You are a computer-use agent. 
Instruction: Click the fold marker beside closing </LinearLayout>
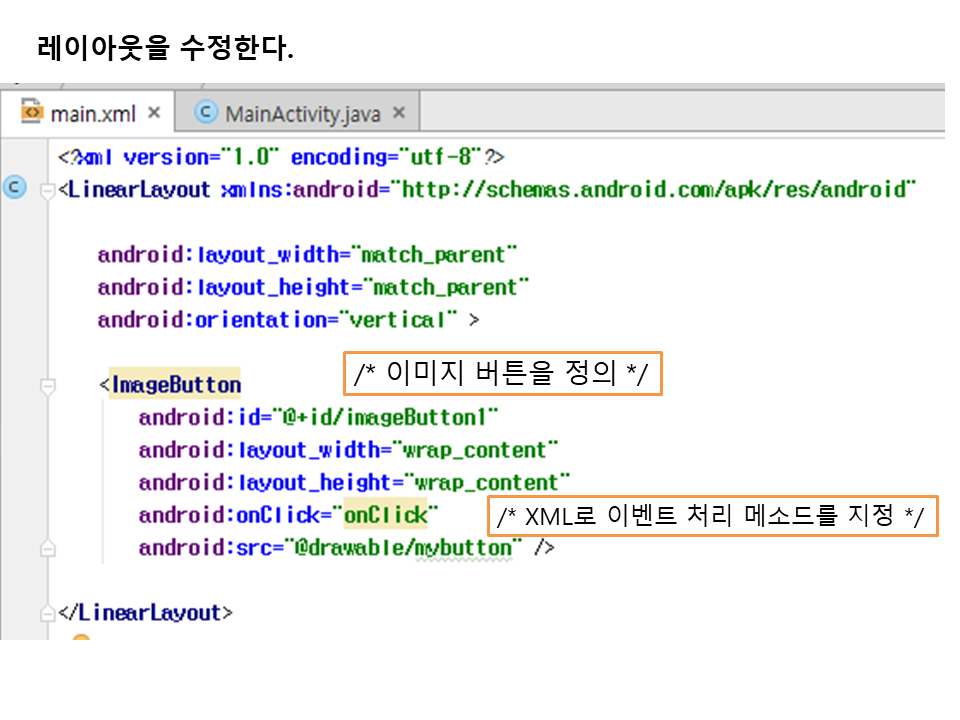(47, 612)
